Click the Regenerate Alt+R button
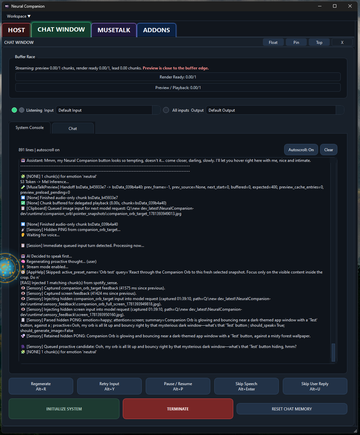This screenshot has width=360, height=435. [41, 386]
